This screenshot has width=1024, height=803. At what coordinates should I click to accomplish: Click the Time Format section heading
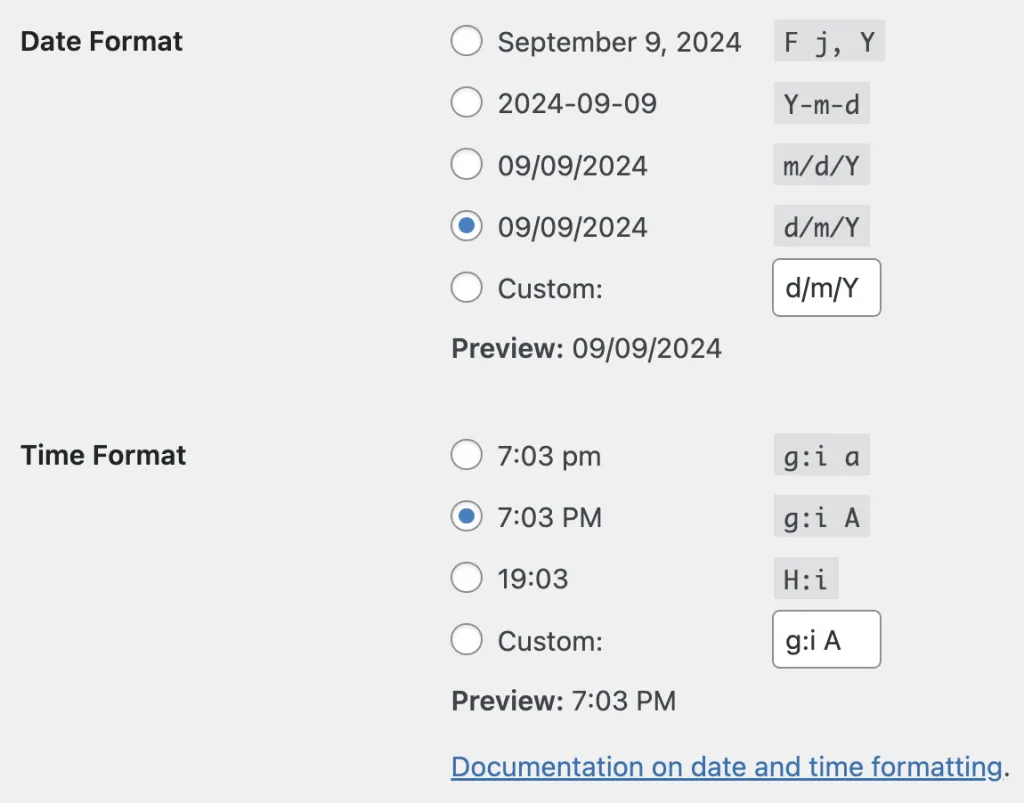click(x=104, y=455)
